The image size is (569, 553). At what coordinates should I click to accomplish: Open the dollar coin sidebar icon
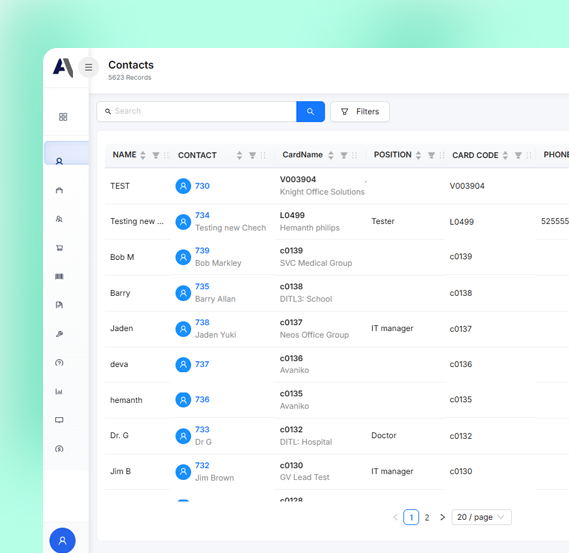tap(59, 449)
